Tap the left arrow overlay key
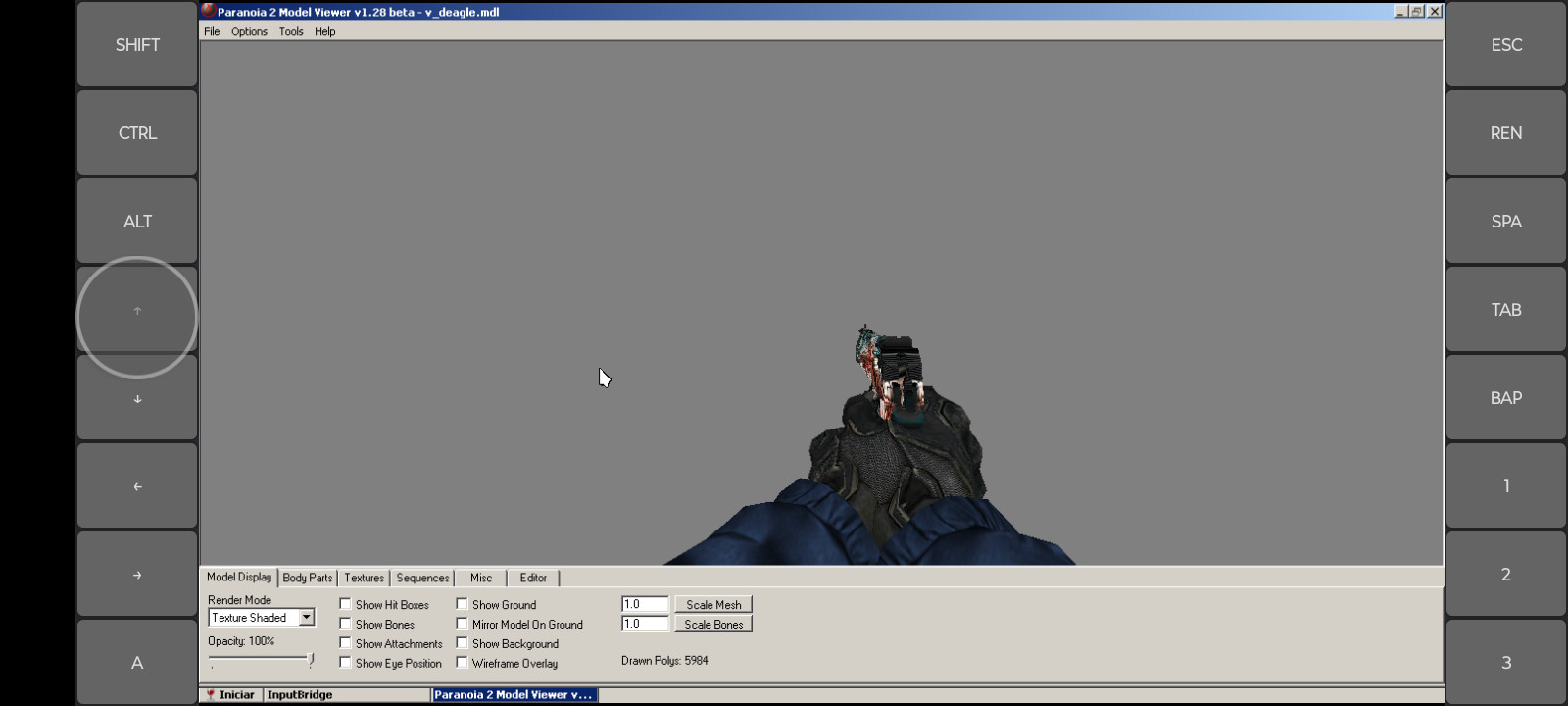 tap(137, 486)
